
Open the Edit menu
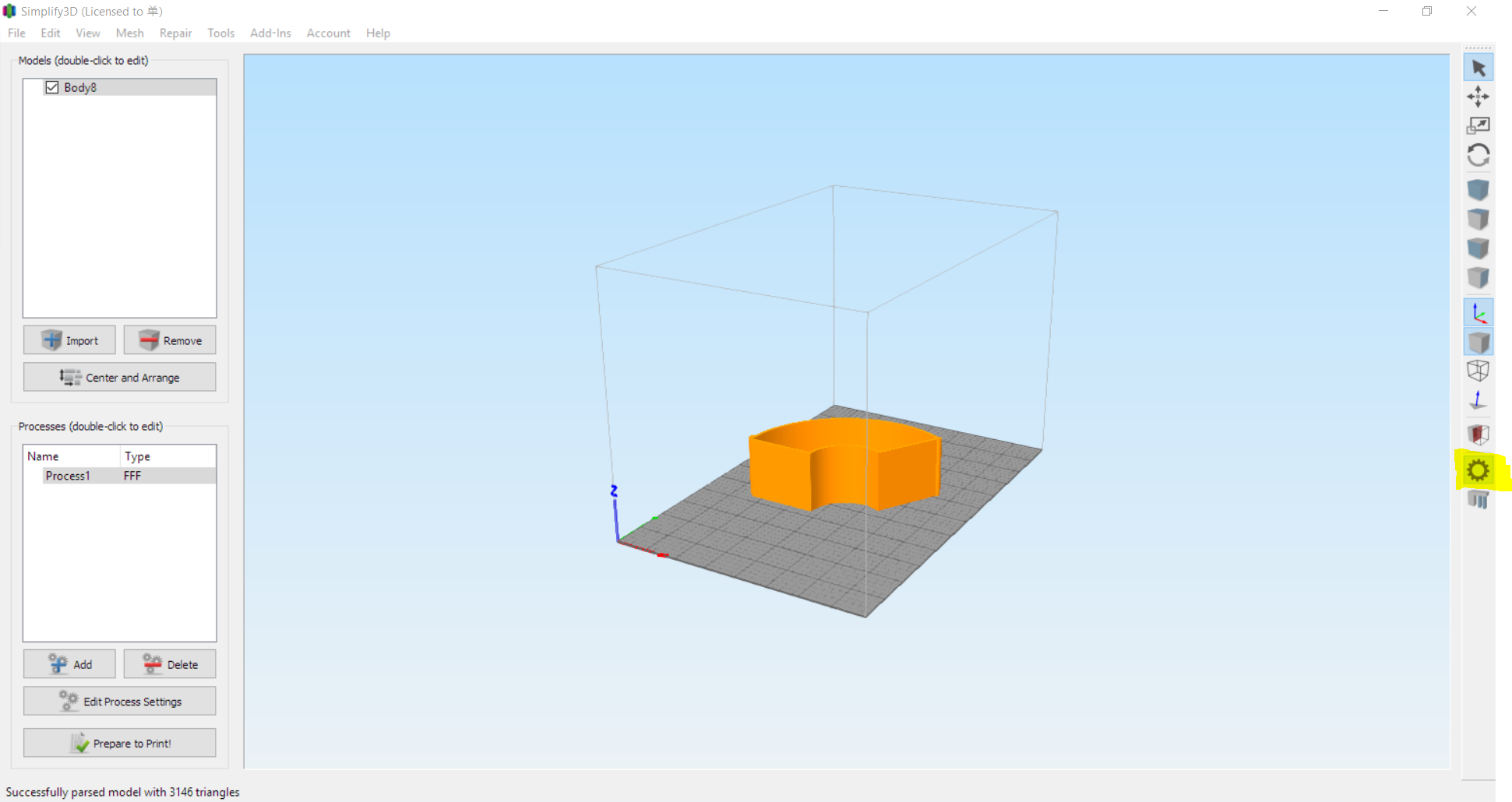51,33
